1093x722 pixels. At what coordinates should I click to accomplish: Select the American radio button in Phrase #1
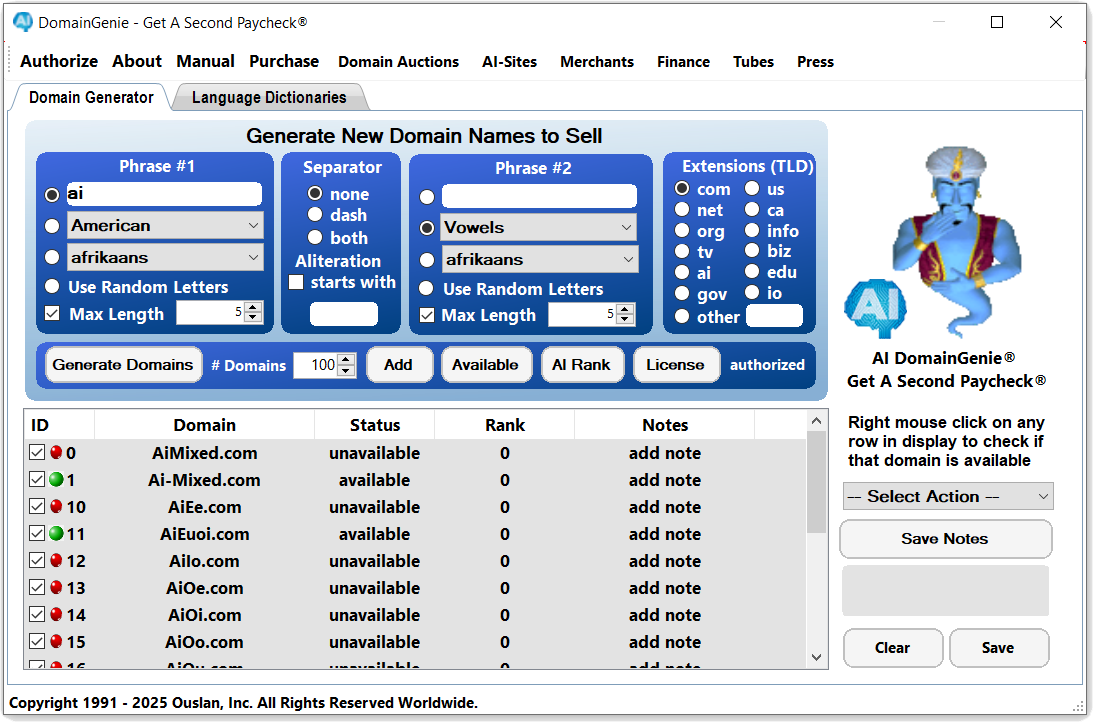[52, 226]
